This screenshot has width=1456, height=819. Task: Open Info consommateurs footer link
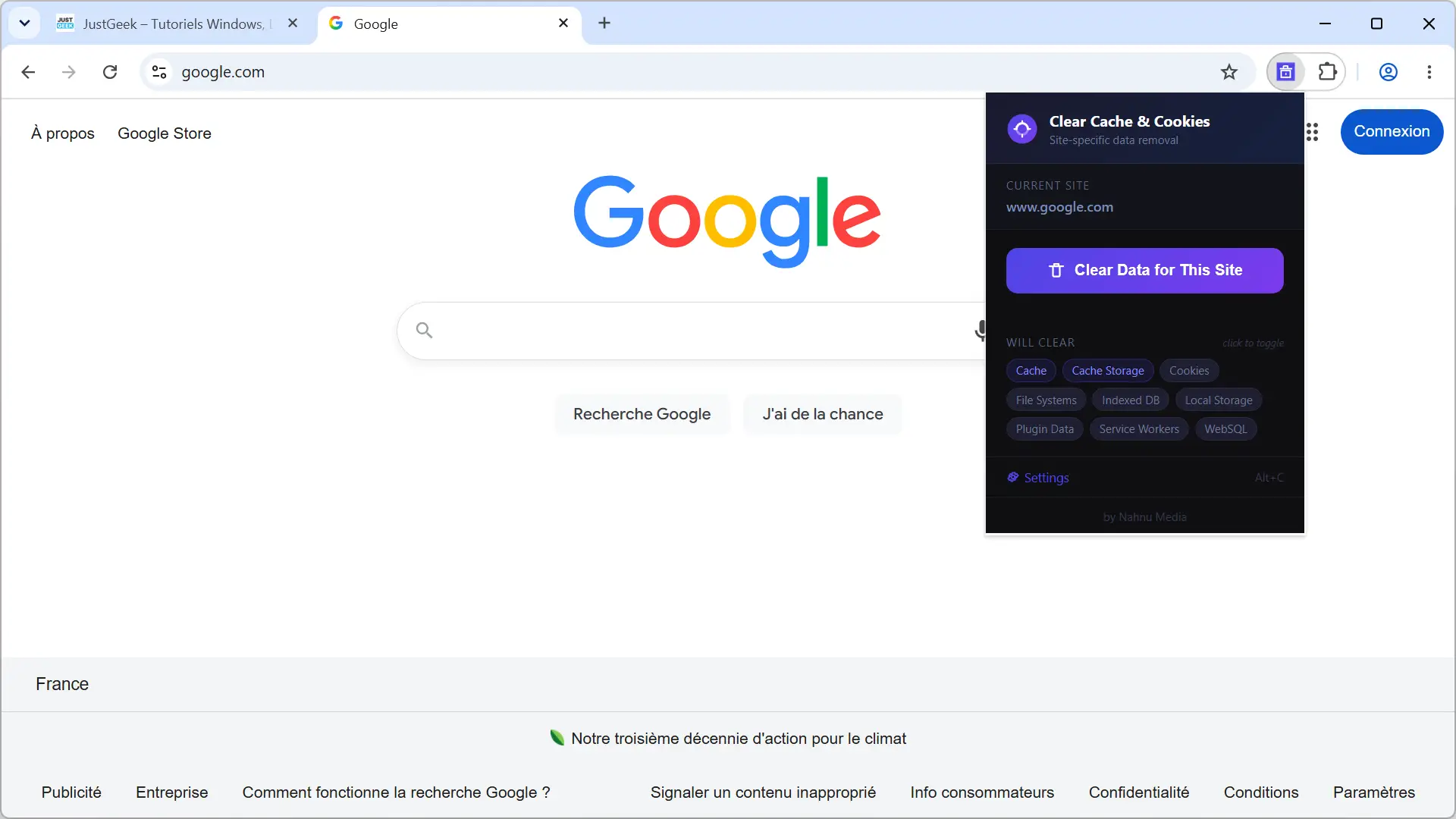pos(982,792)
